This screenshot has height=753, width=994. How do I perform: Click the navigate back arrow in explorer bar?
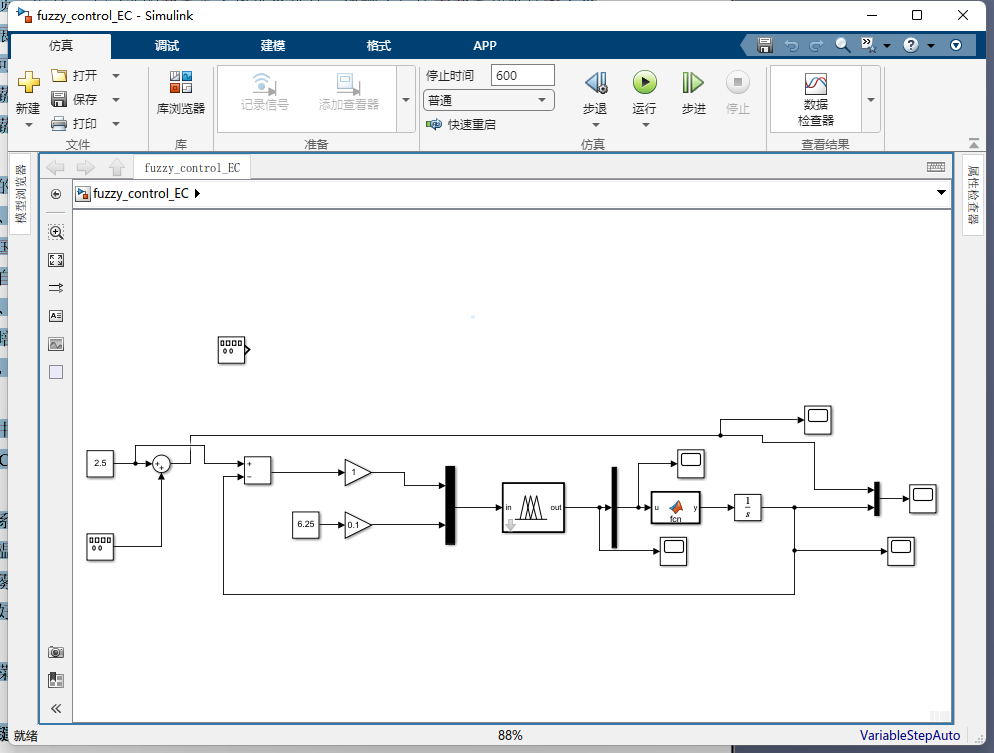coord(56,167)
